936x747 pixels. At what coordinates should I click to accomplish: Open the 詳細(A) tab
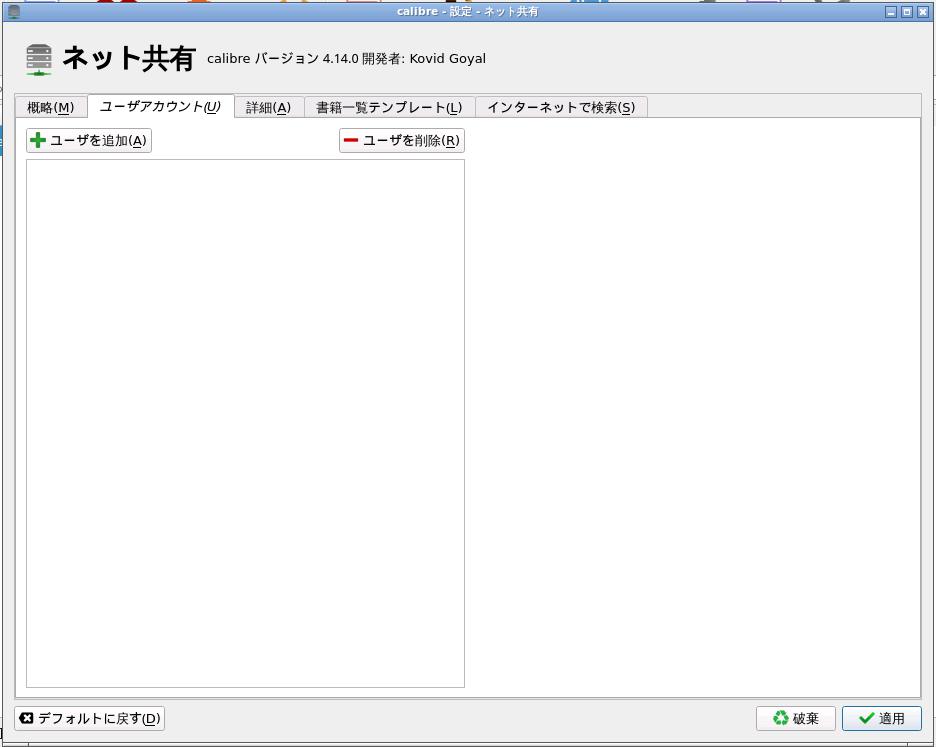269,107
